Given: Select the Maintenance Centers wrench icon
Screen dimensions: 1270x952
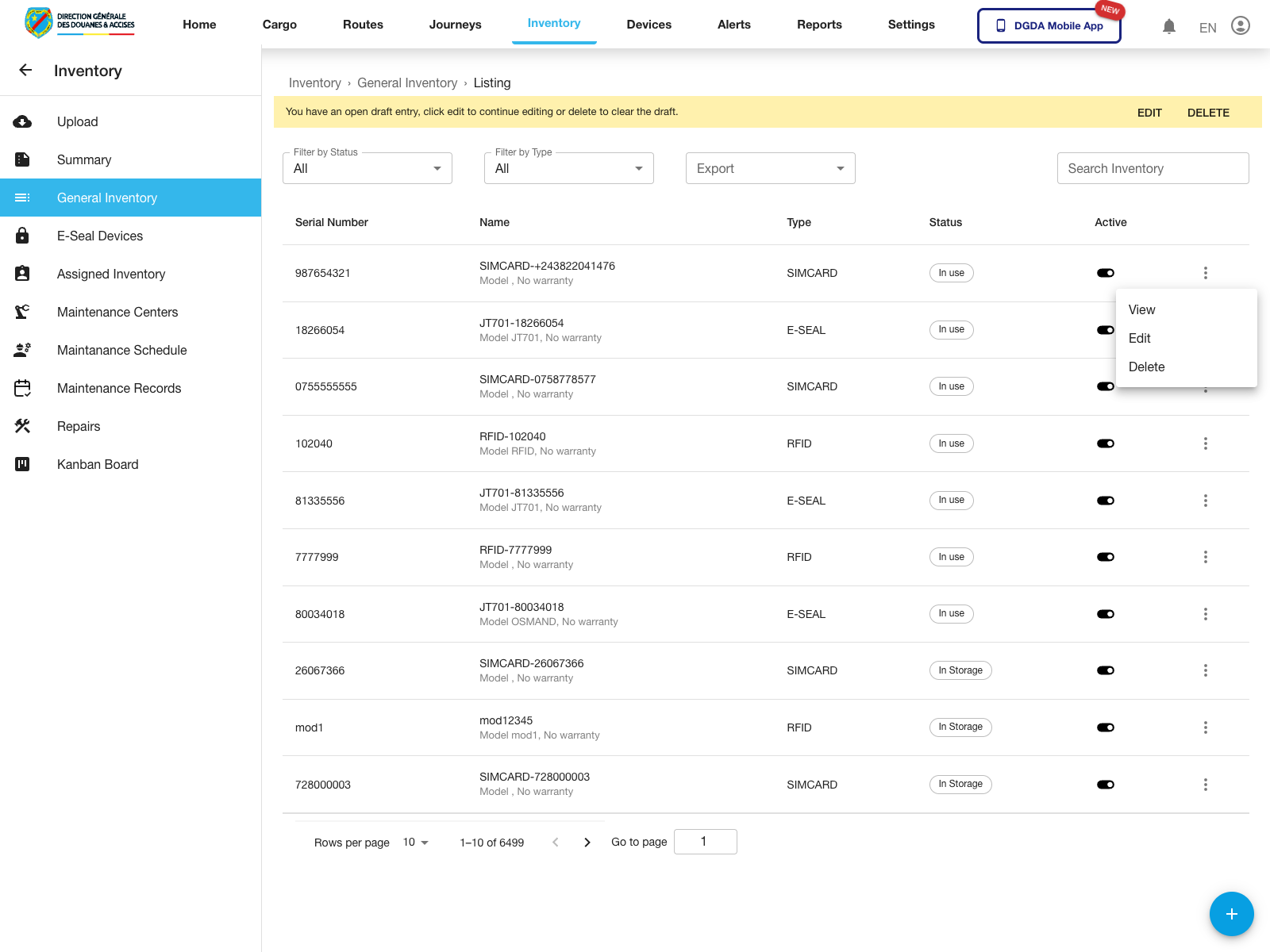Looking at the screenshot, I should pos(22,312).
